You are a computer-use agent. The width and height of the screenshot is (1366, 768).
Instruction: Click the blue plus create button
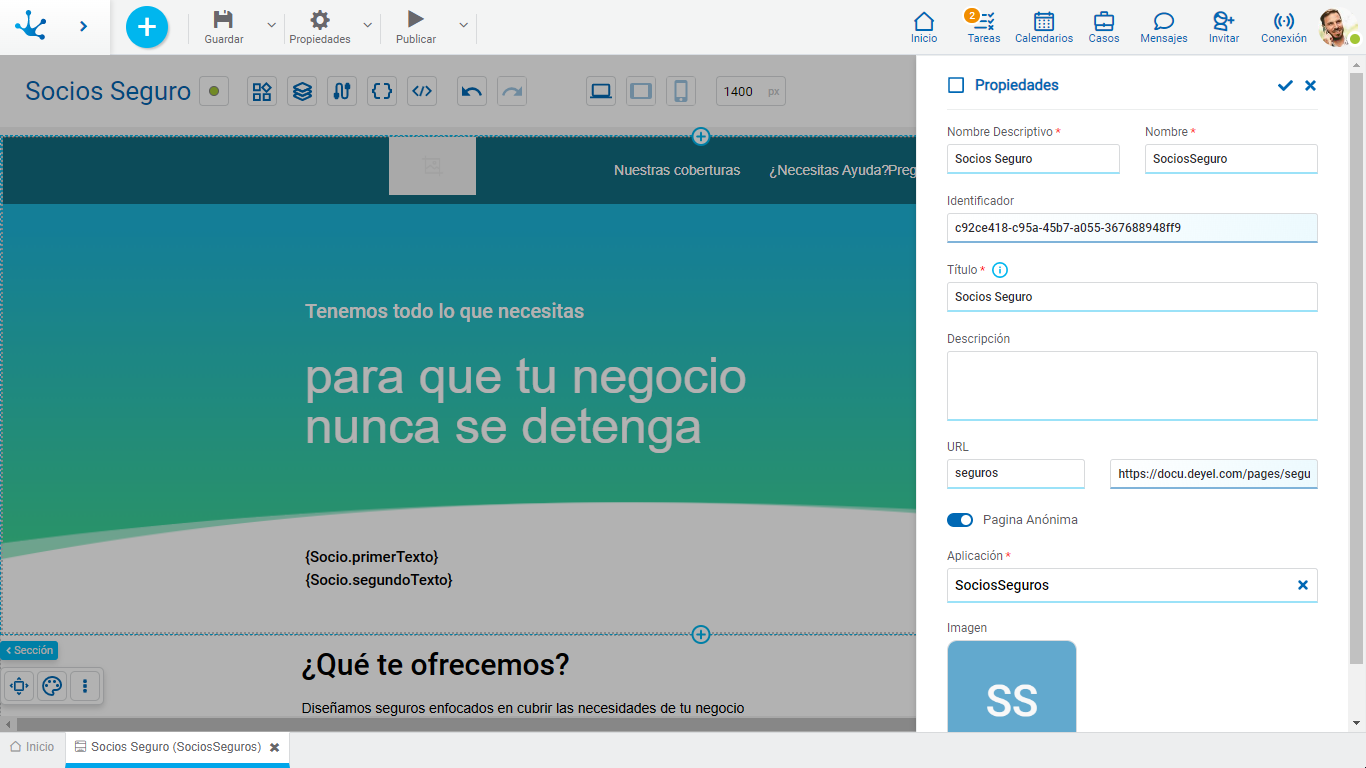(x=147, y=27)
